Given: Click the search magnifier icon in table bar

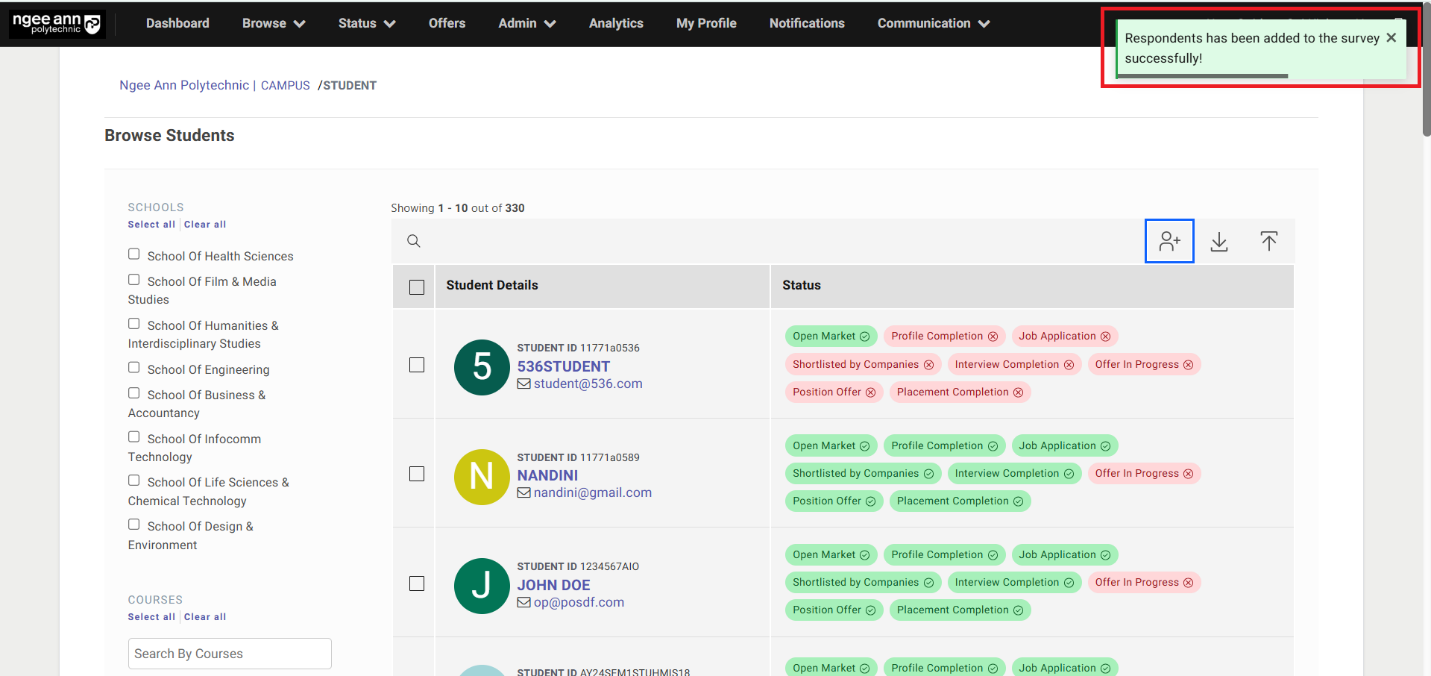Looking at the screenshot, I should pyautogui.click(x=413, y=241).
